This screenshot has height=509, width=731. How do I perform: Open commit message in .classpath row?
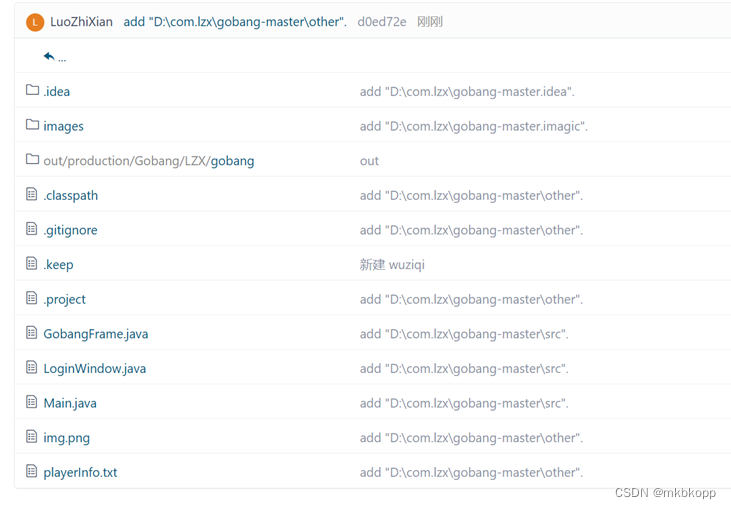471,196
